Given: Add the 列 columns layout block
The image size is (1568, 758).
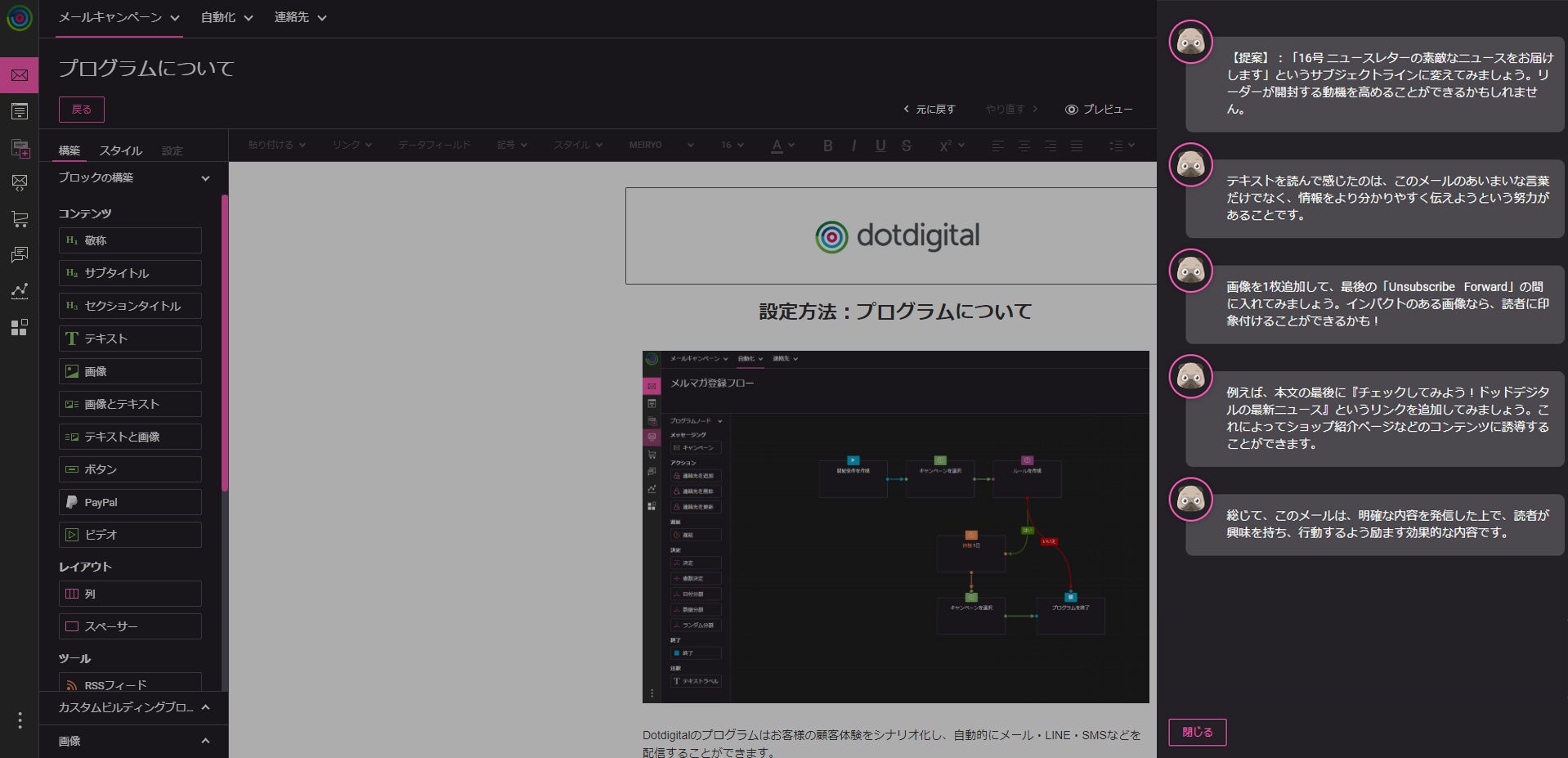Looking at the screenshot, I should coord(130,594).
